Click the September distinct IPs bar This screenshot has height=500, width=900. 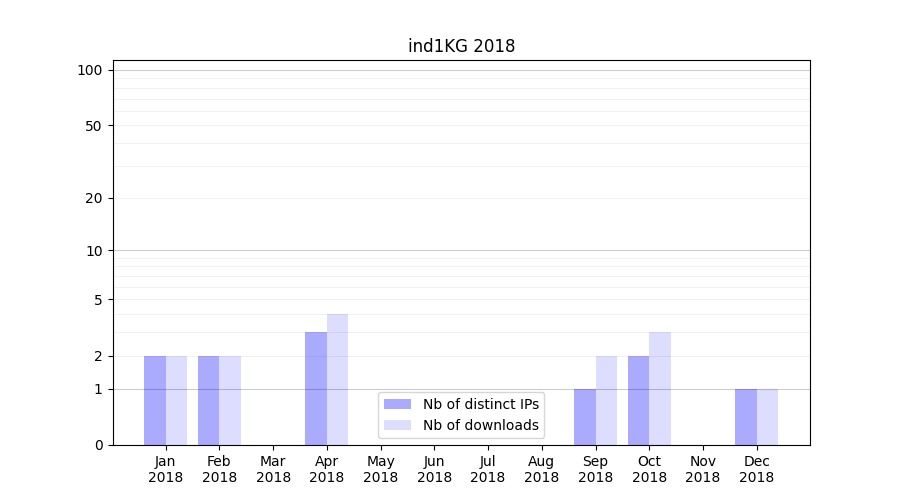[585, 417]
